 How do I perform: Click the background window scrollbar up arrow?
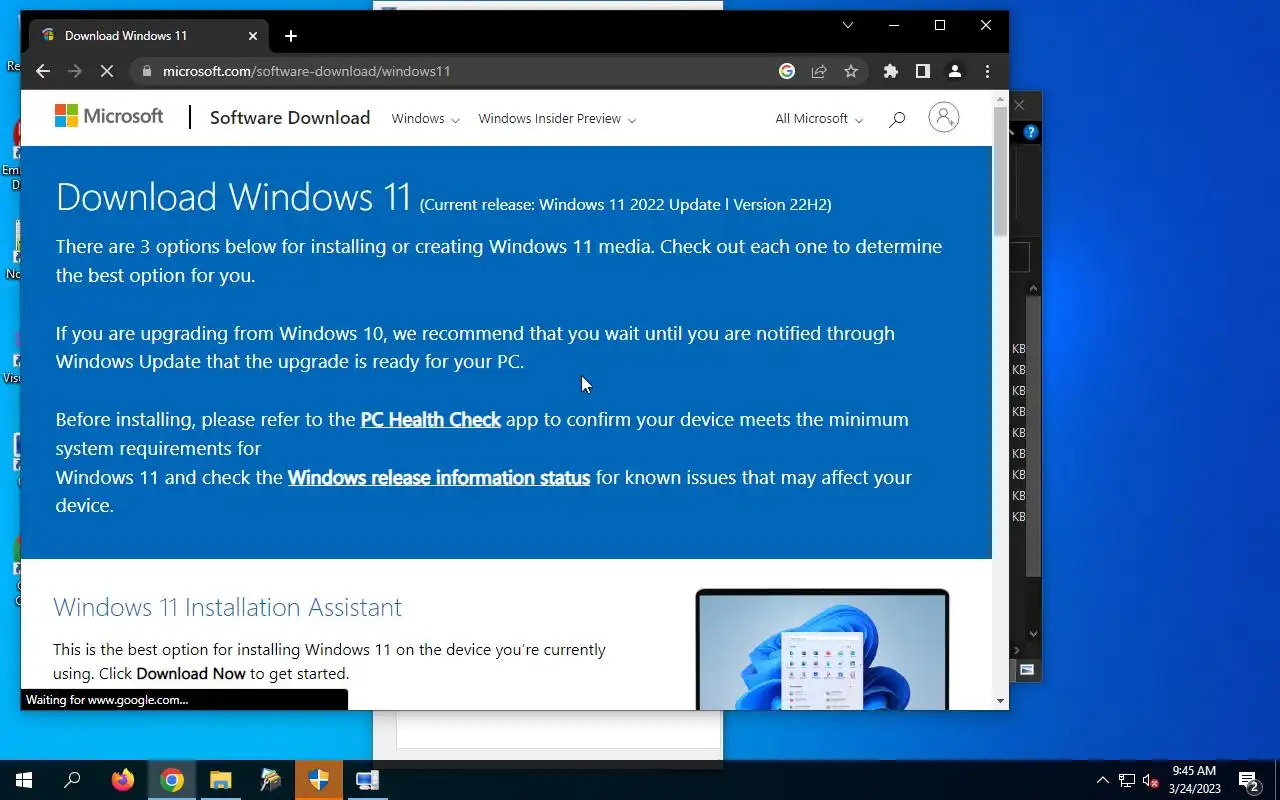(1033, 288)
